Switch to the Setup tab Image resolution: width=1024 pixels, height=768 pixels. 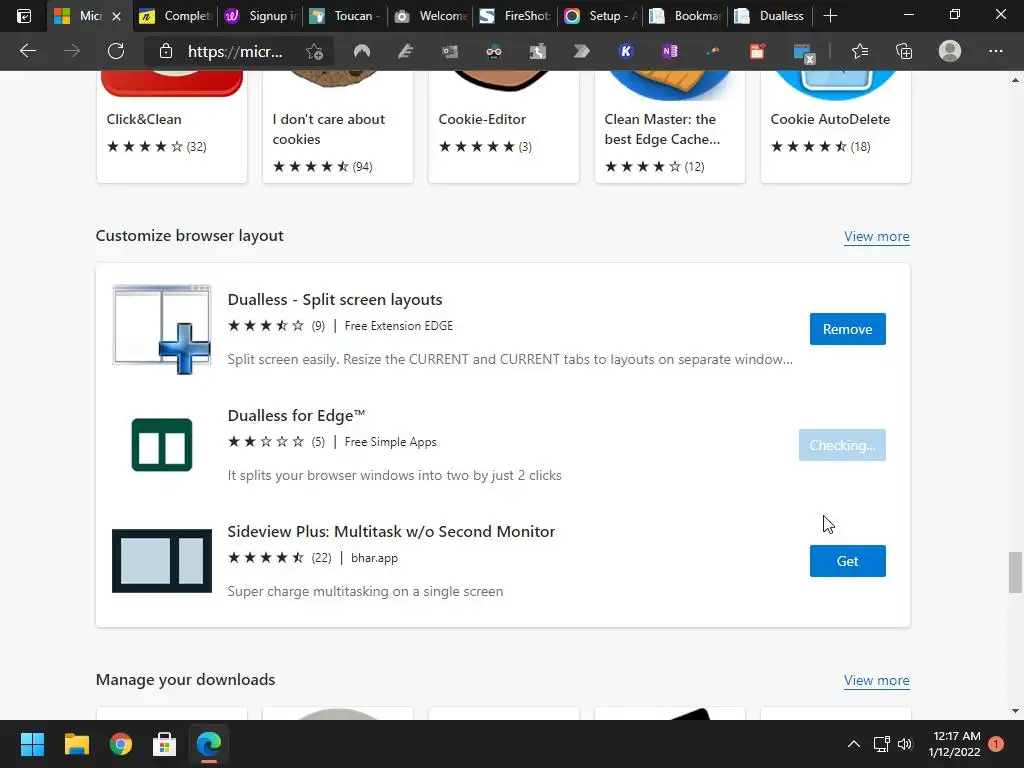point(600,16)
